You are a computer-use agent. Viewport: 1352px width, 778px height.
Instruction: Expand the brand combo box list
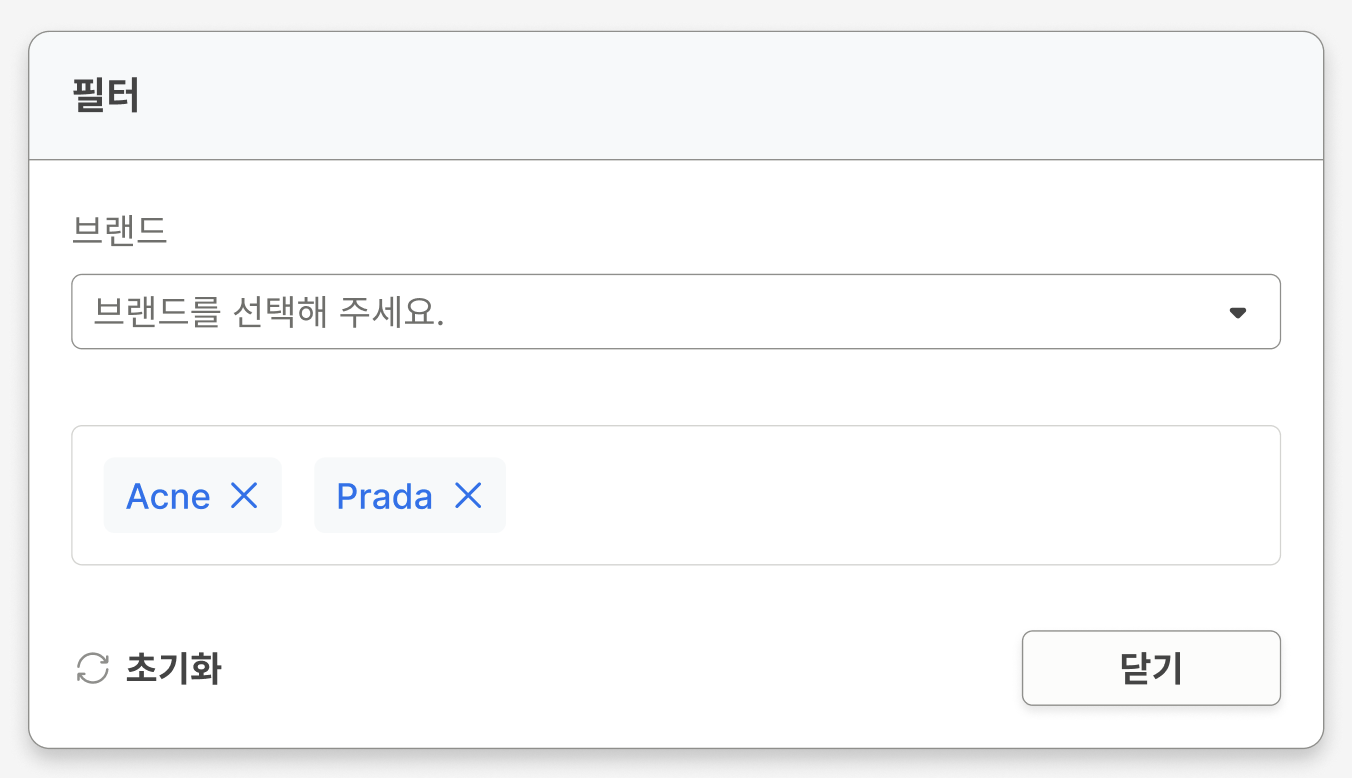tap(1237, 313)
